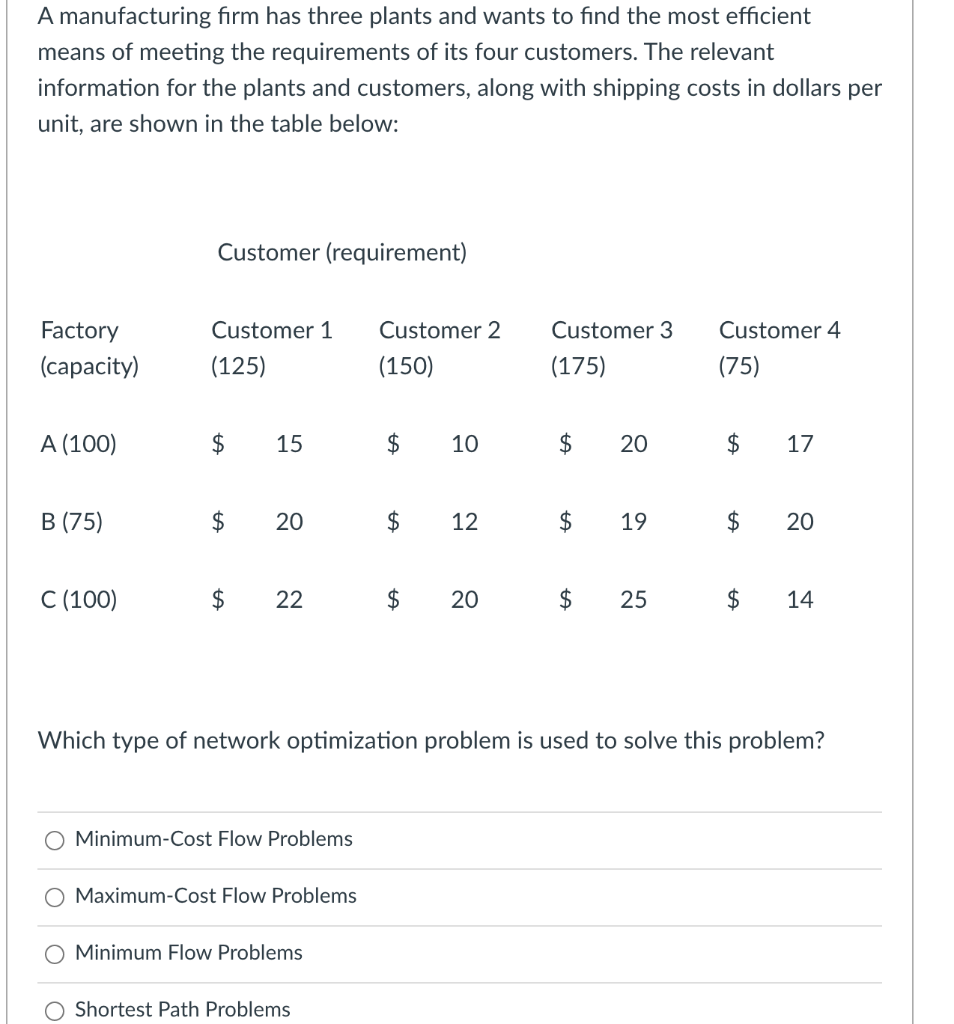
Task: Choose Shortest Path Problems answer text
Action: [183, 1010]
